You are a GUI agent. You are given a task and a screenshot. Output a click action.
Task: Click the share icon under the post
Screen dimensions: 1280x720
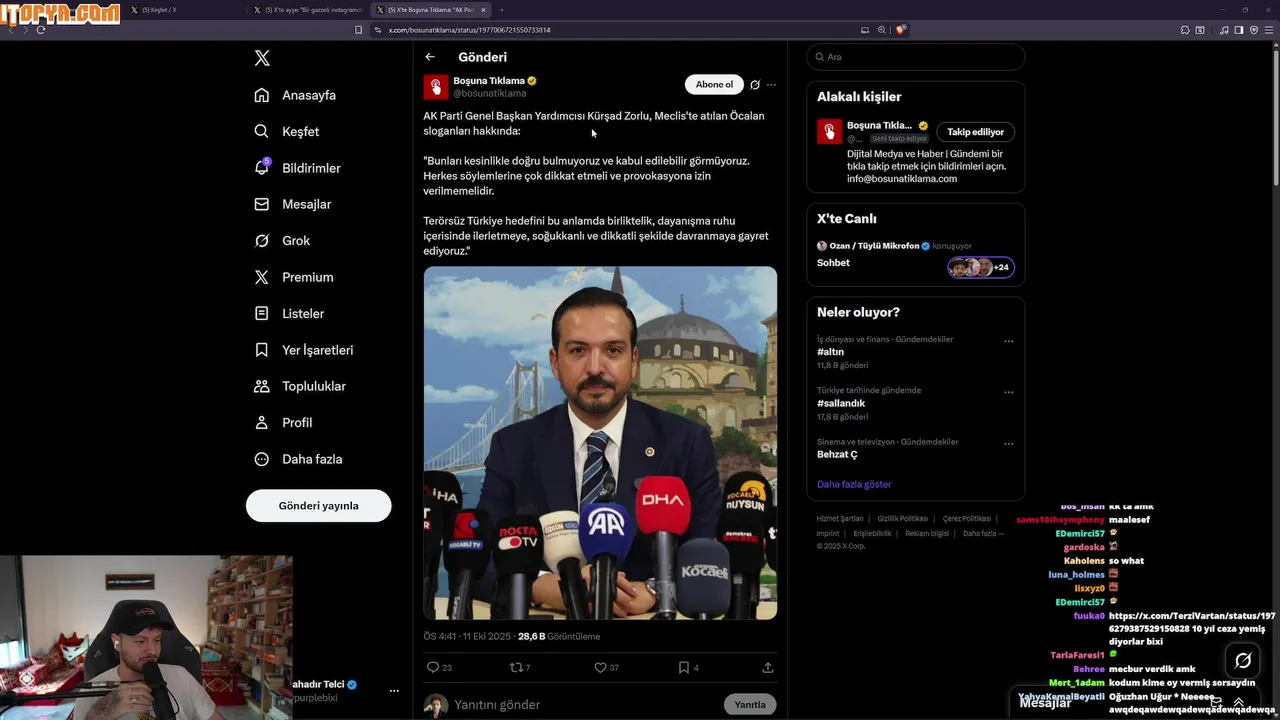[x=768, y=667]
